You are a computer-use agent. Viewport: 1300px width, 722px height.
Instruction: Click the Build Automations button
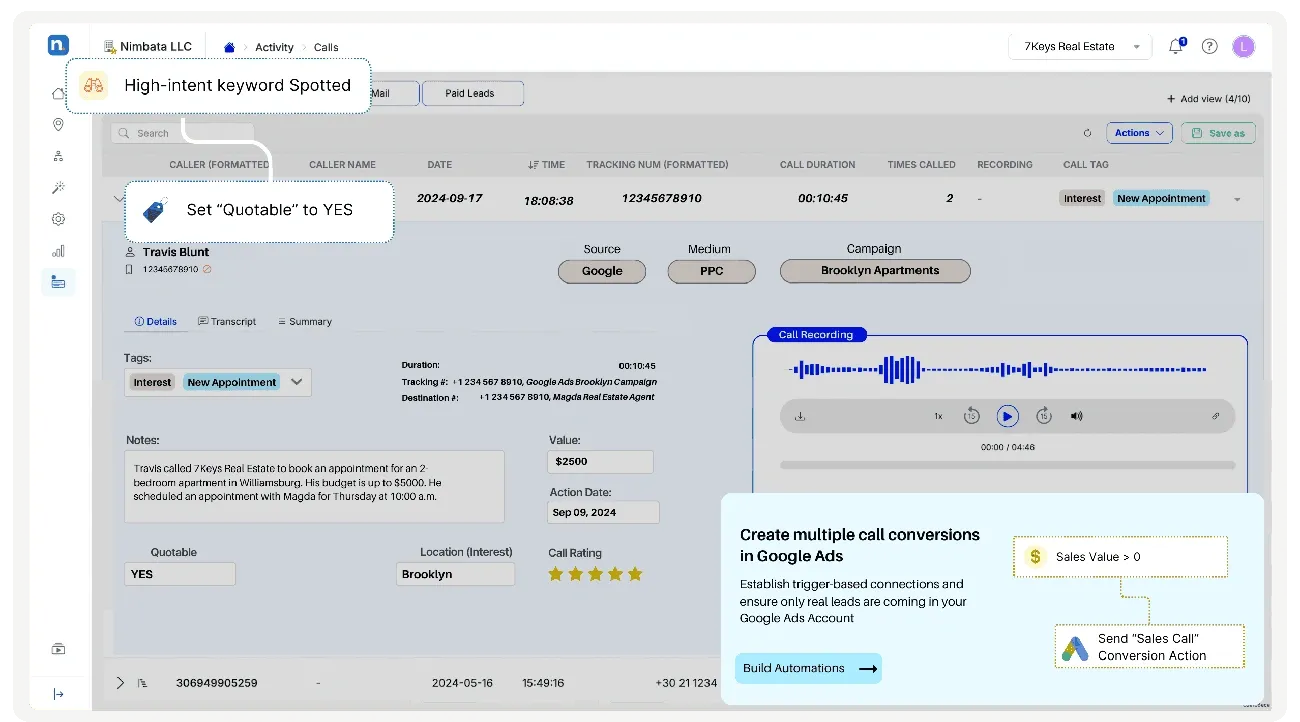(x=809, y=668)
